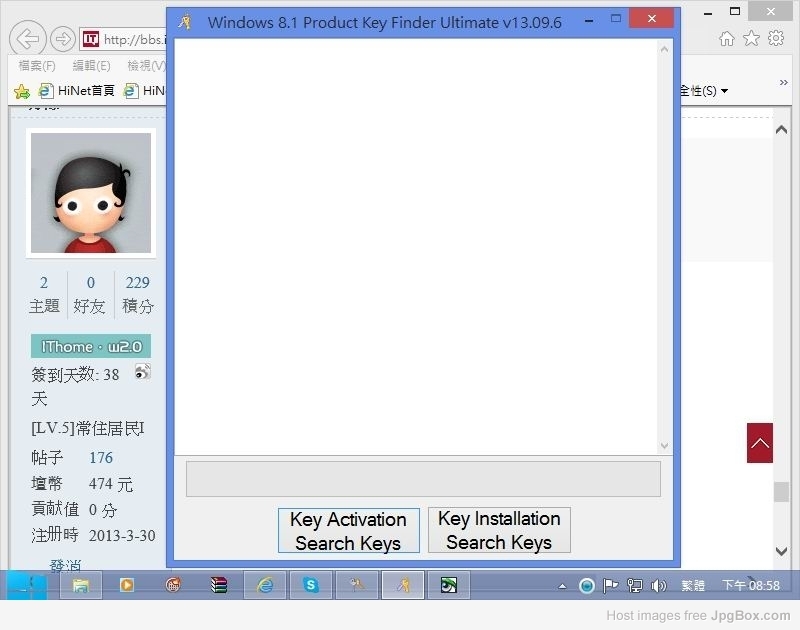The width and height of the screenshot is (800, 630).
Task: Open the 檔案(F) menu in browser
Action: (x=37, y=66)
